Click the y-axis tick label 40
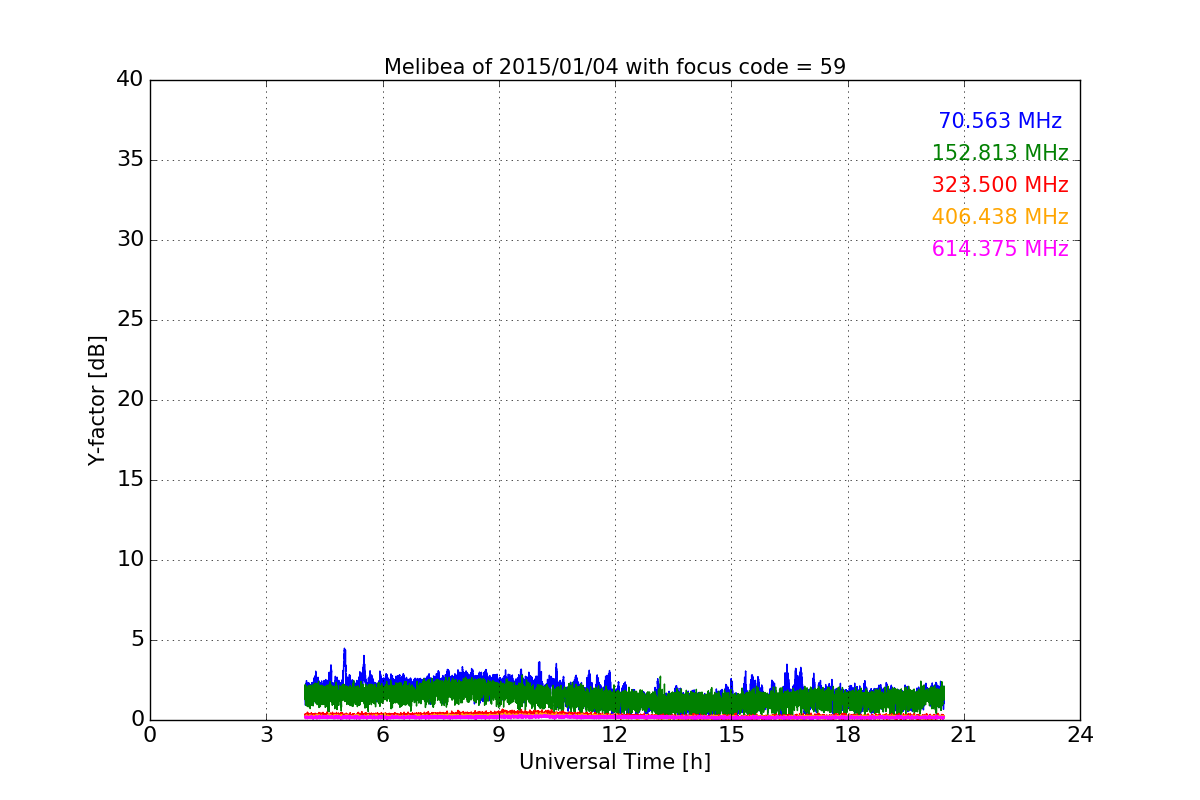 click(130, 80)
